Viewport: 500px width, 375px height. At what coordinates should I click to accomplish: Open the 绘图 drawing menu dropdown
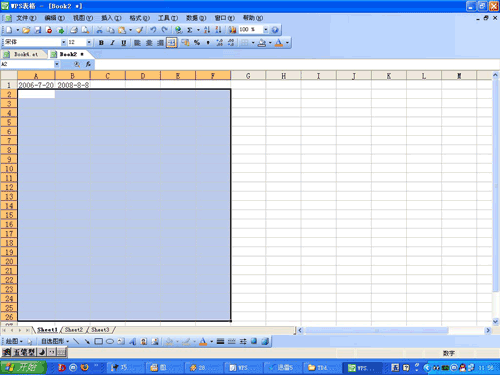coord(14,341)
